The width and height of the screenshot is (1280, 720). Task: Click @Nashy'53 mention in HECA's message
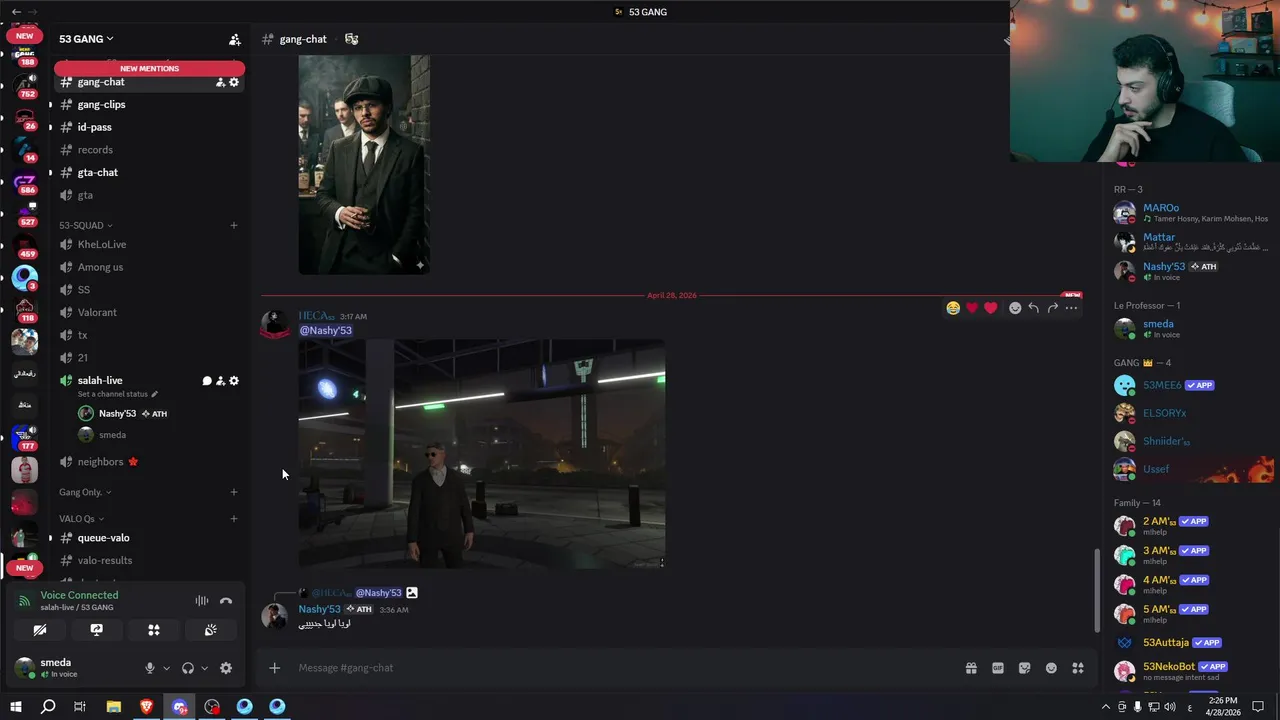pyautogui.click(x=326, y=331)
